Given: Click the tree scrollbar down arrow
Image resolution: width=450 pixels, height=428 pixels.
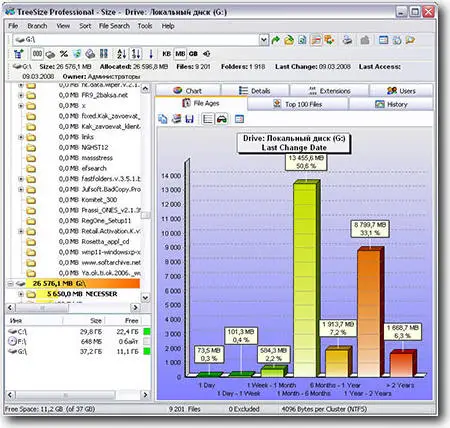Looking at the screenshot, I should point(145,298).
